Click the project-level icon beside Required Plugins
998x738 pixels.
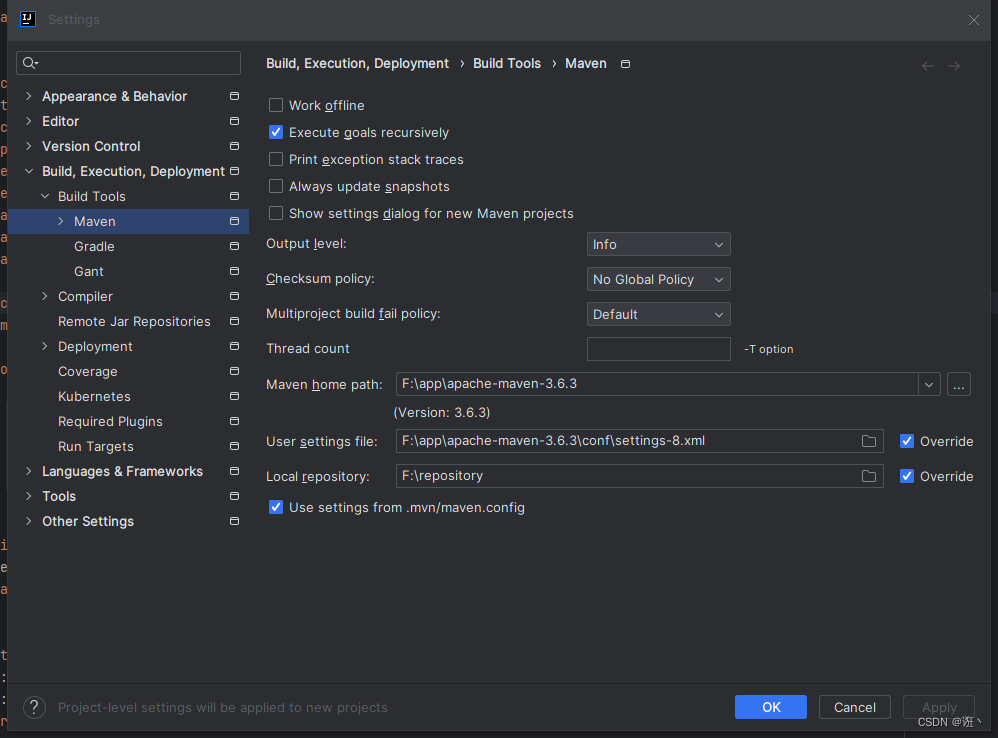[x=234, y=421]
